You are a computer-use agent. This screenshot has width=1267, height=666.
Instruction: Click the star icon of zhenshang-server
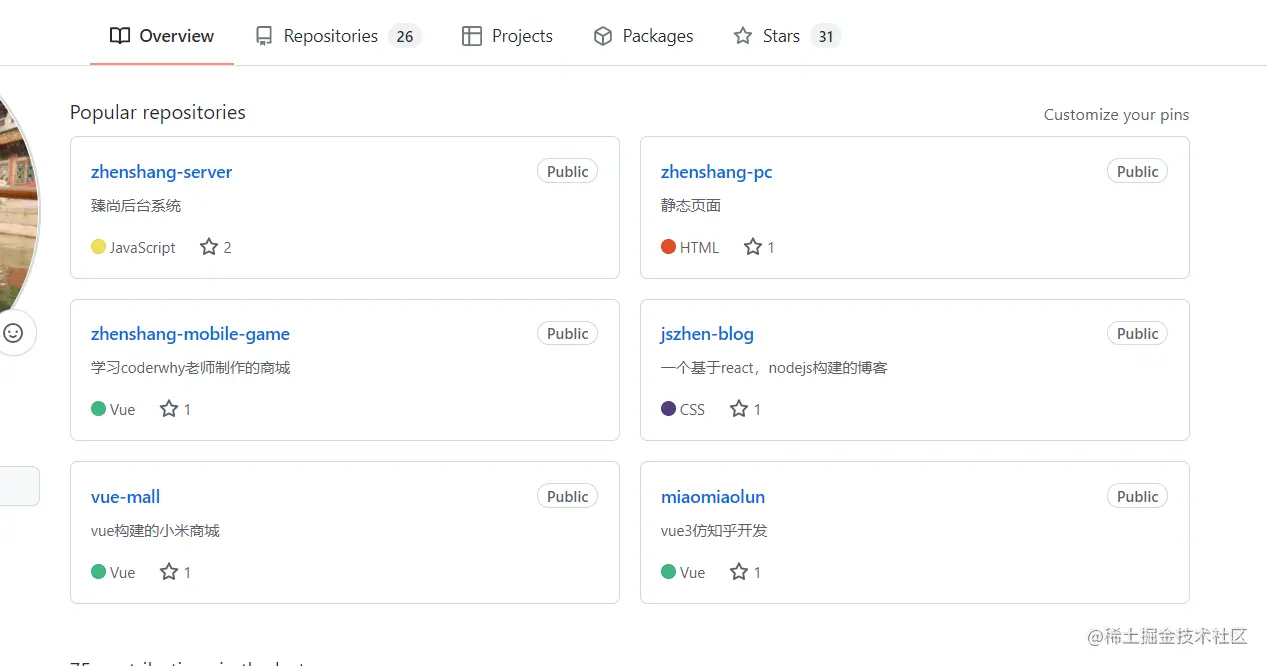pyautogui.click(x=209, y=246)
